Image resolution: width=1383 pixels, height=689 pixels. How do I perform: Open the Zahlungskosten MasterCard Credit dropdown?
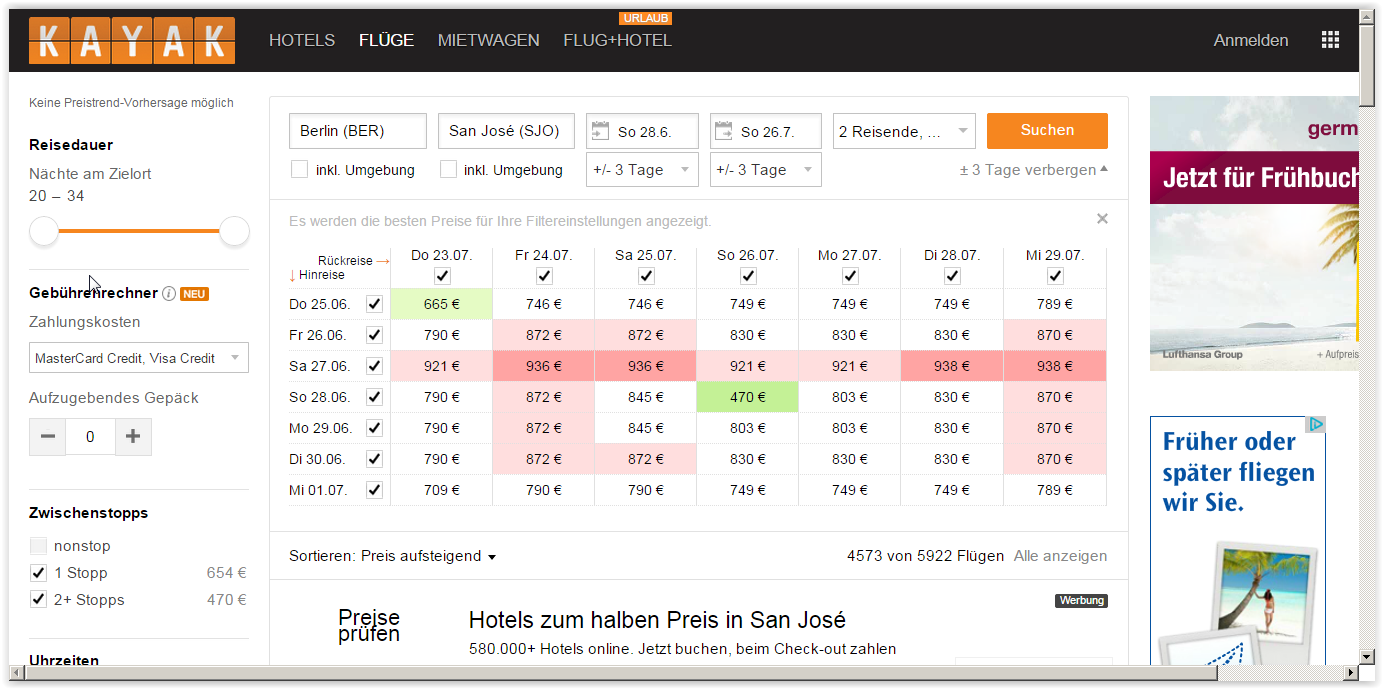pyautogui.click(x=139, y=358)
